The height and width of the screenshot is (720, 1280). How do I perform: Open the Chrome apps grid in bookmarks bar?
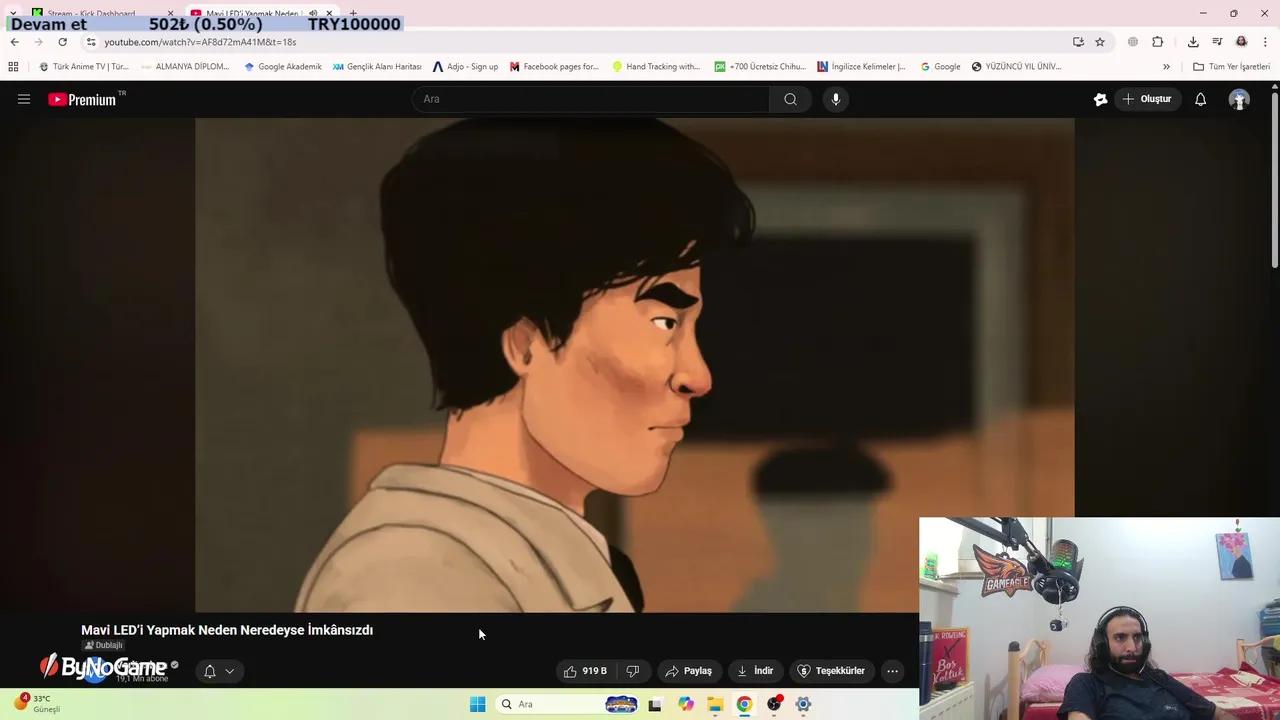pyautogui.click(x=13, y=67)
